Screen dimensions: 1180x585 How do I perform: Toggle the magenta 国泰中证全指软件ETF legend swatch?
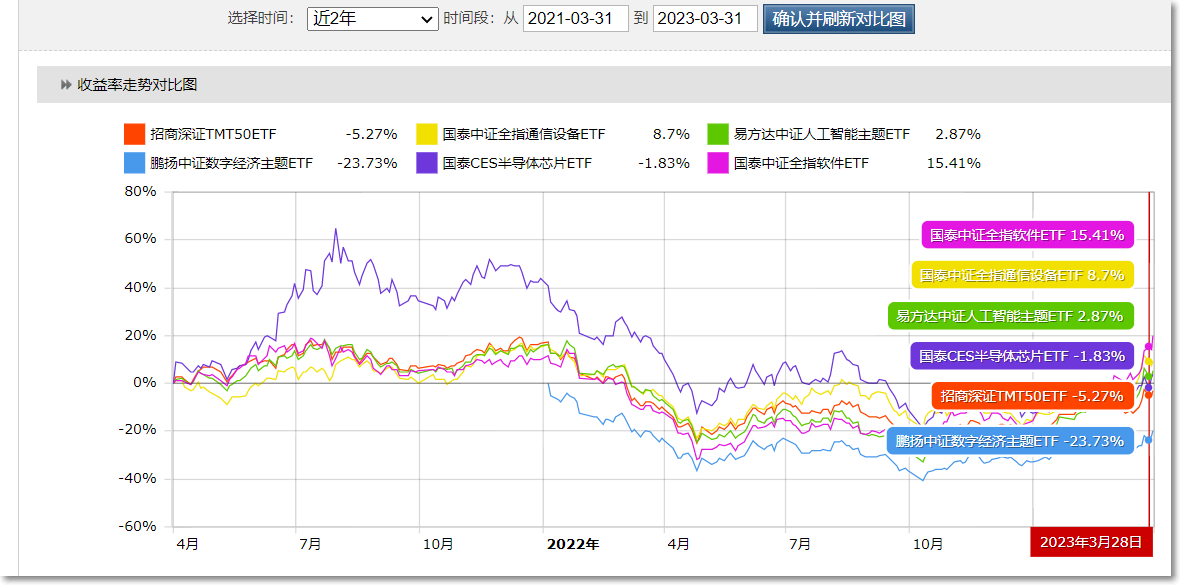click(718, 163)
